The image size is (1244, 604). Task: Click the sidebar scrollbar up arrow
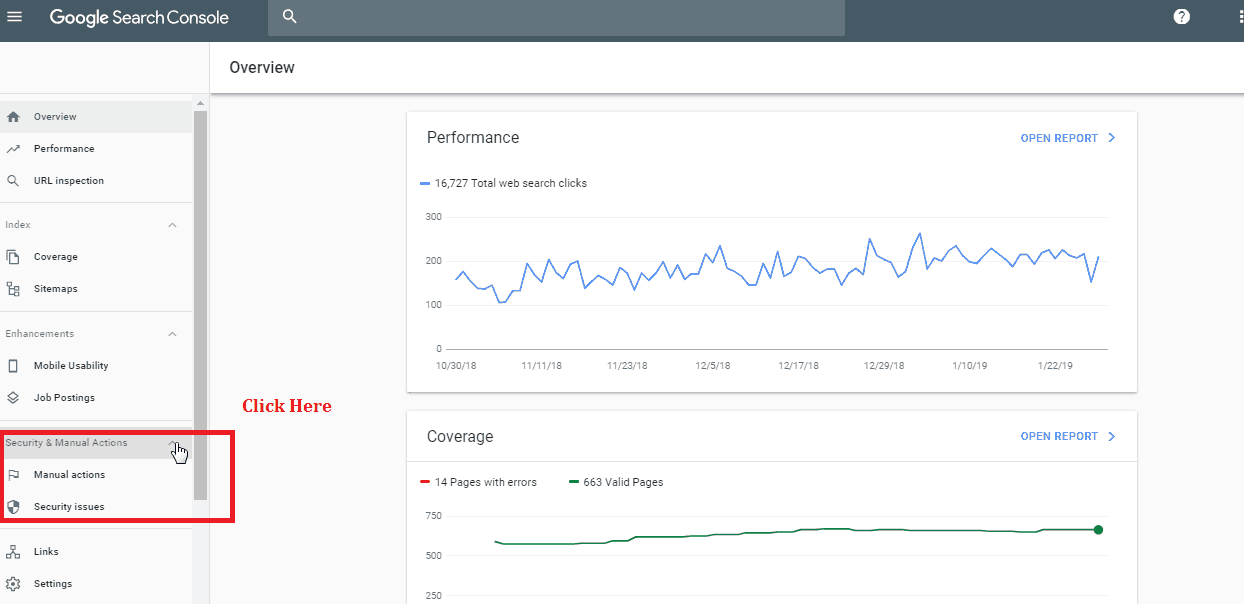[201, 104]
